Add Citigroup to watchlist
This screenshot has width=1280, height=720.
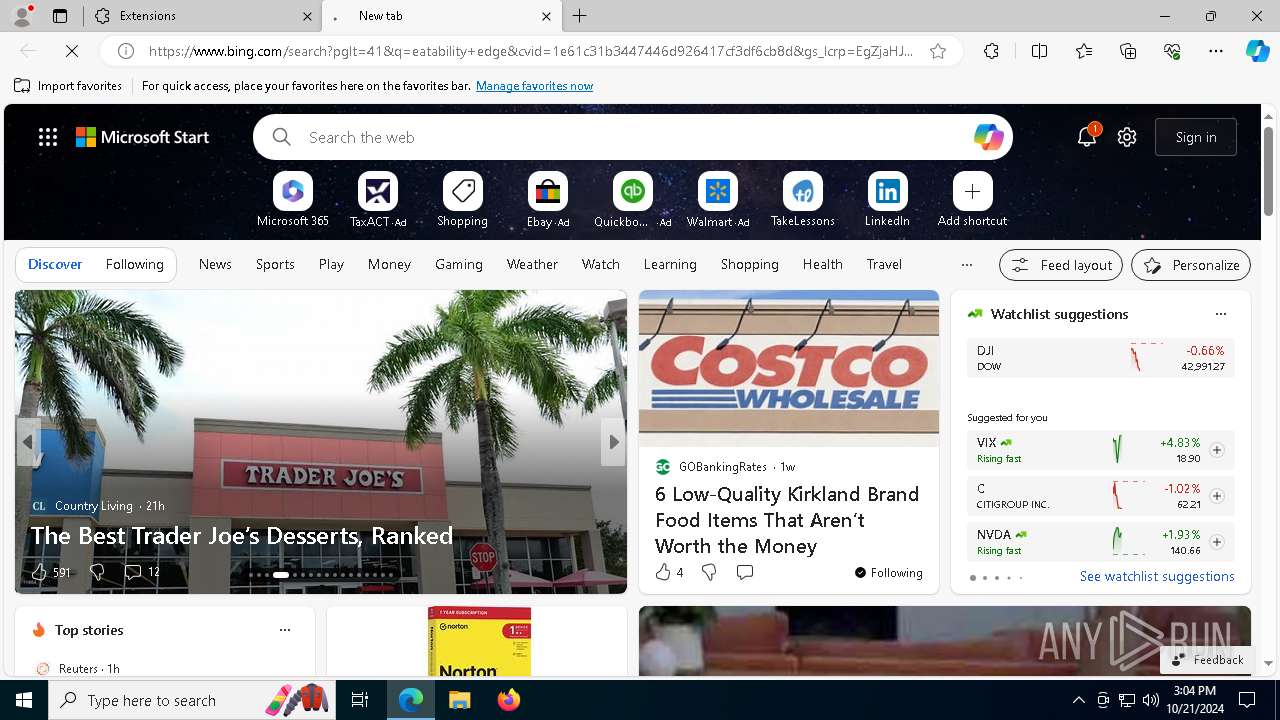pos(1216,496)
